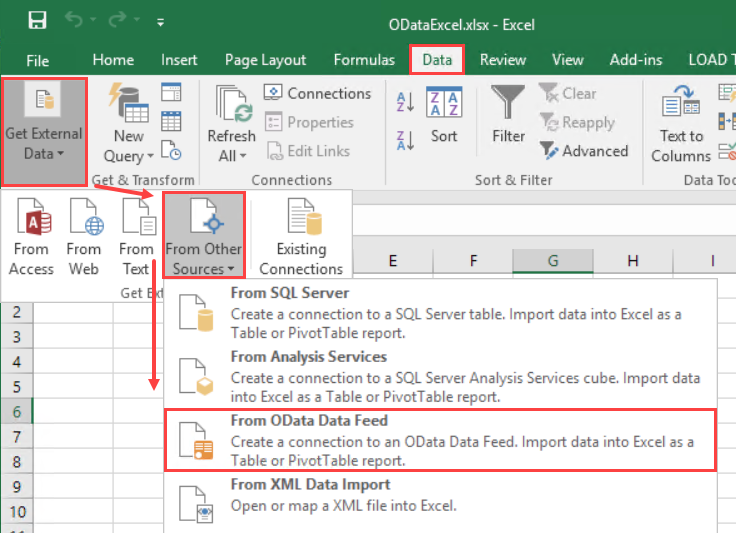The height and width of the screenshot is (533, 736).
Task: Click the Redo arrow icon
Action: (x=117, y=20)
